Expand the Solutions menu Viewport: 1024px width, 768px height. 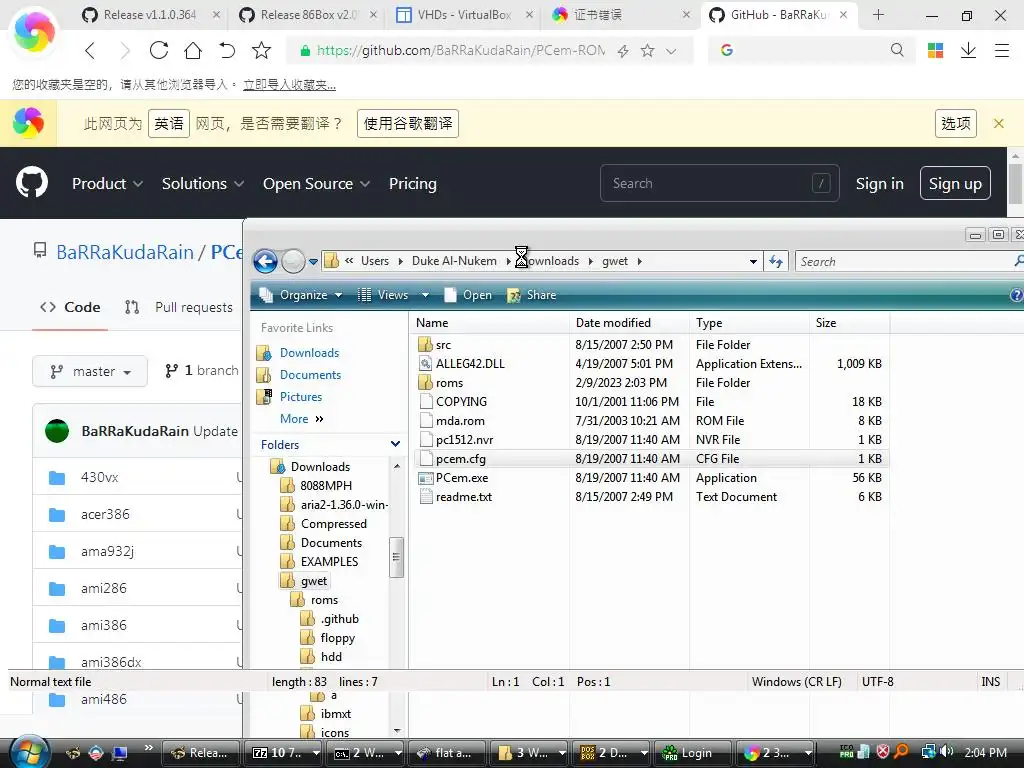click(202, 184)
